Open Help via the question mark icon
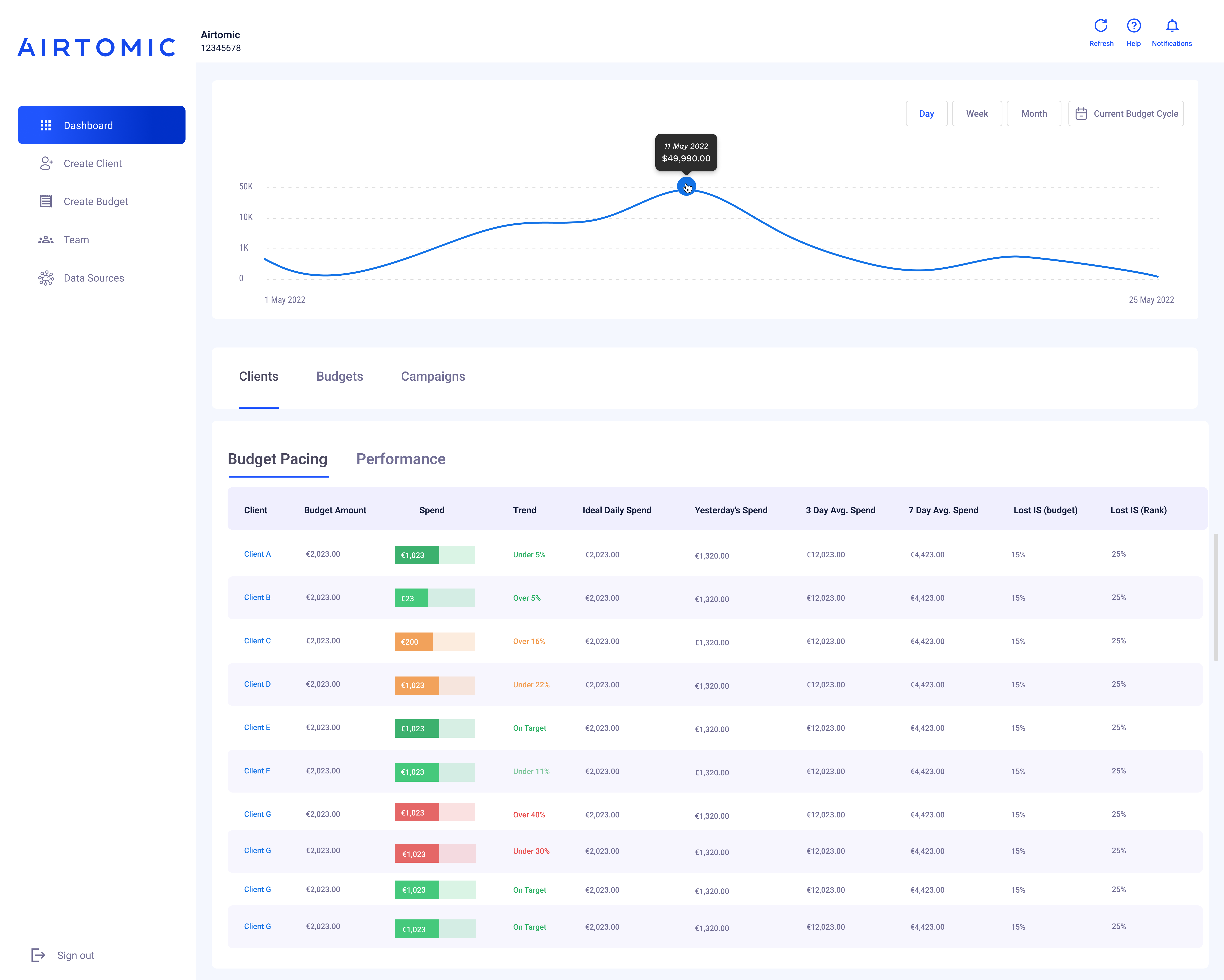This screenshot has height=980, width=1224. (1133, 26)
